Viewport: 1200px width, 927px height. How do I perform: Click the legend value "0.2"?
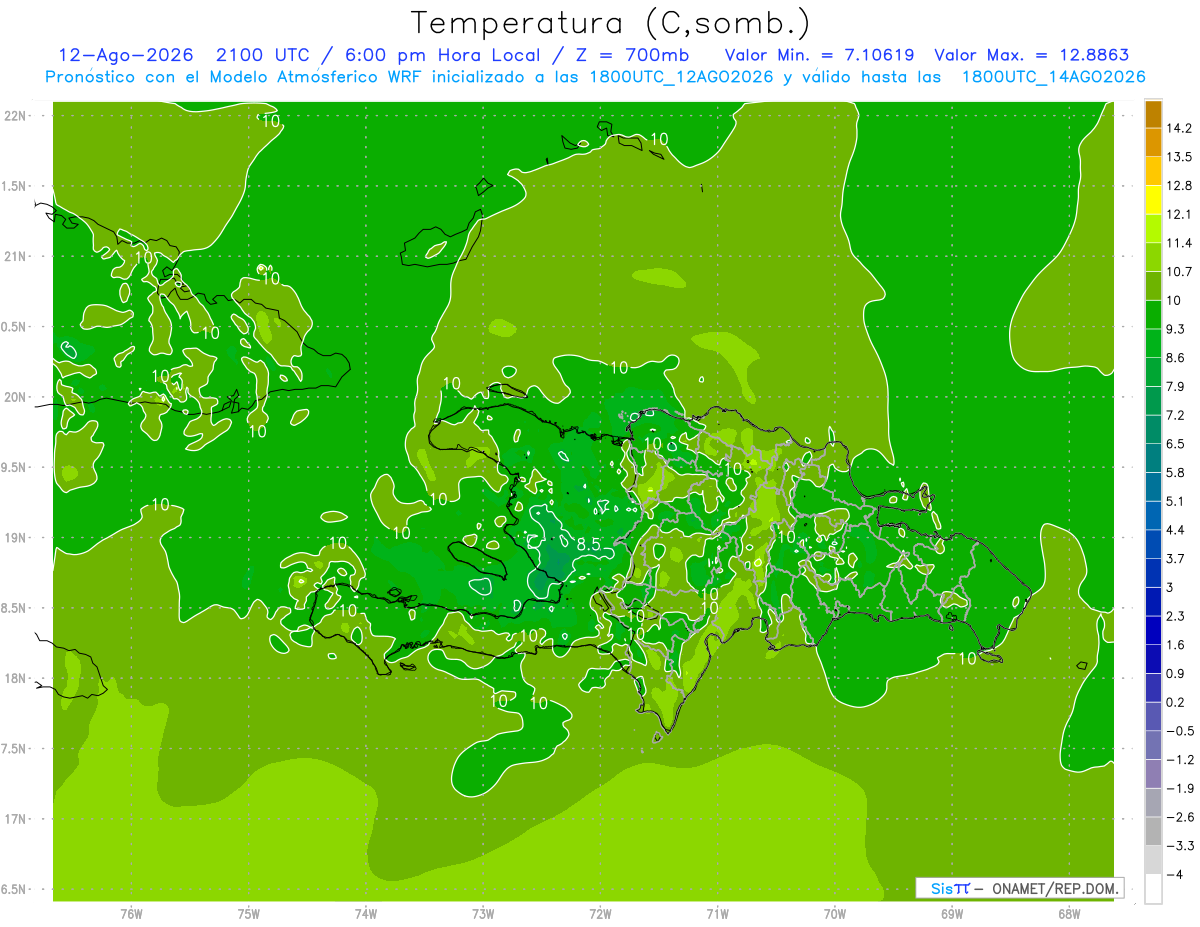coord(1176,702)
